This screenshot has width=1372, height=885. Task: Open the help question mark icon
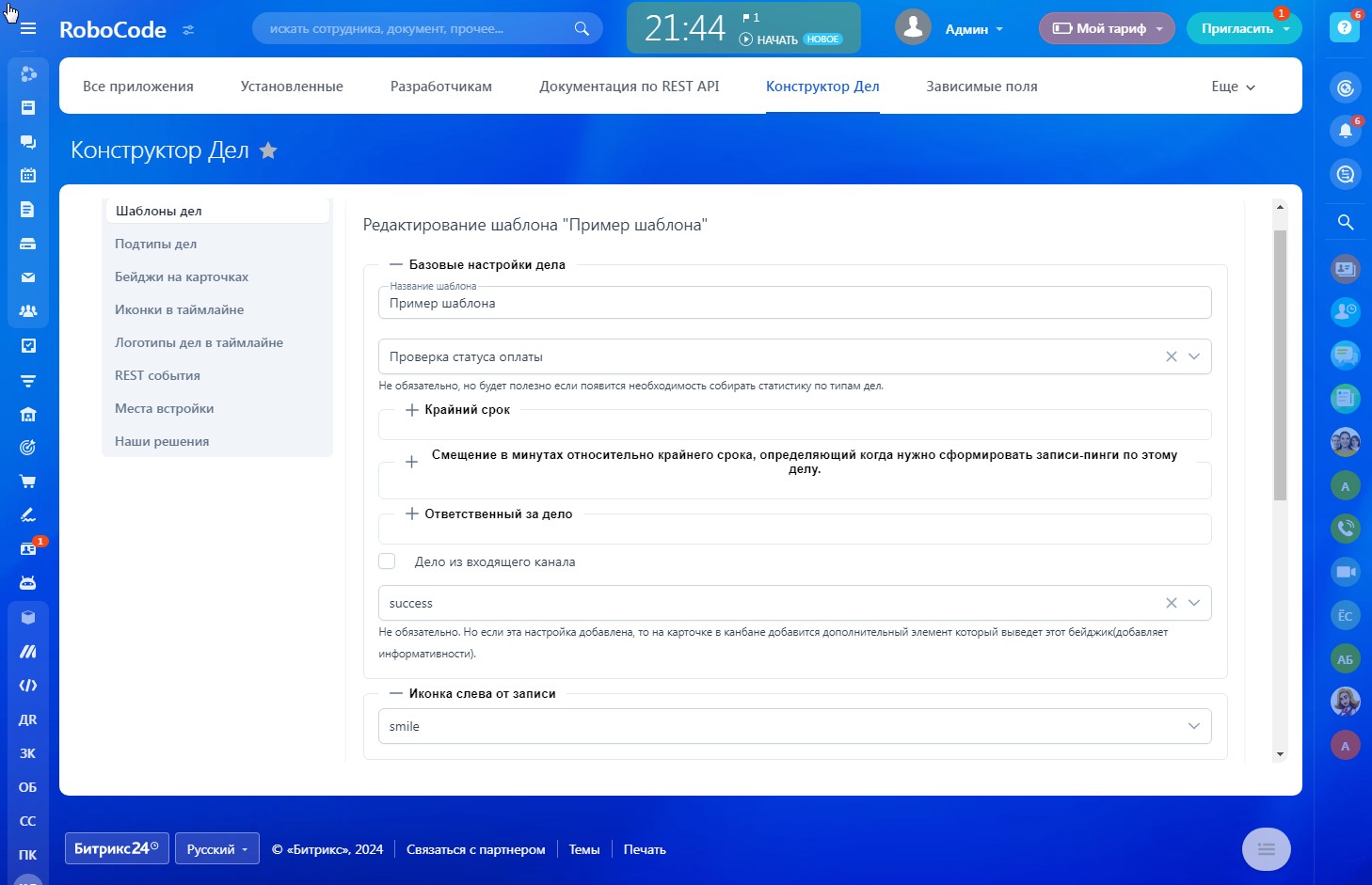(x=1345, y=28)
